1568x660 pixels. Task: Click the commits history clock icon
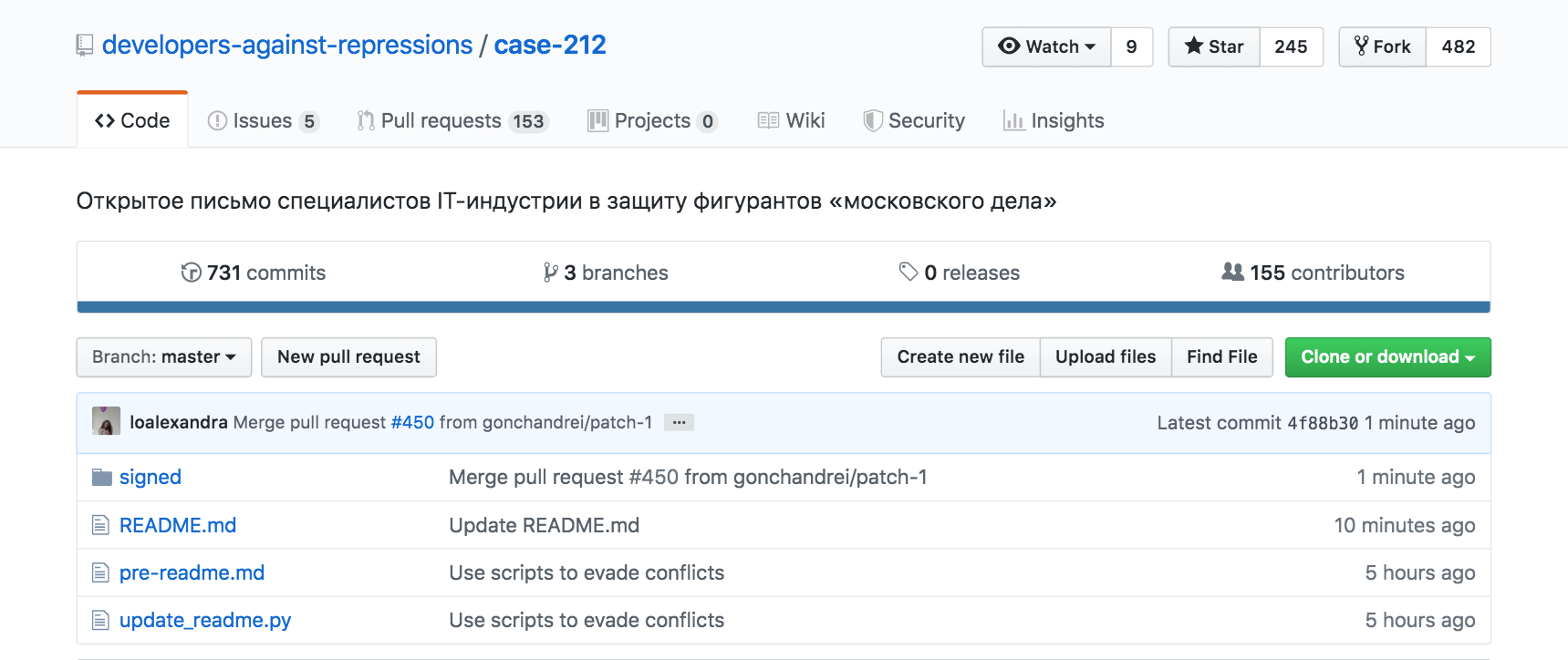point(191,273)
